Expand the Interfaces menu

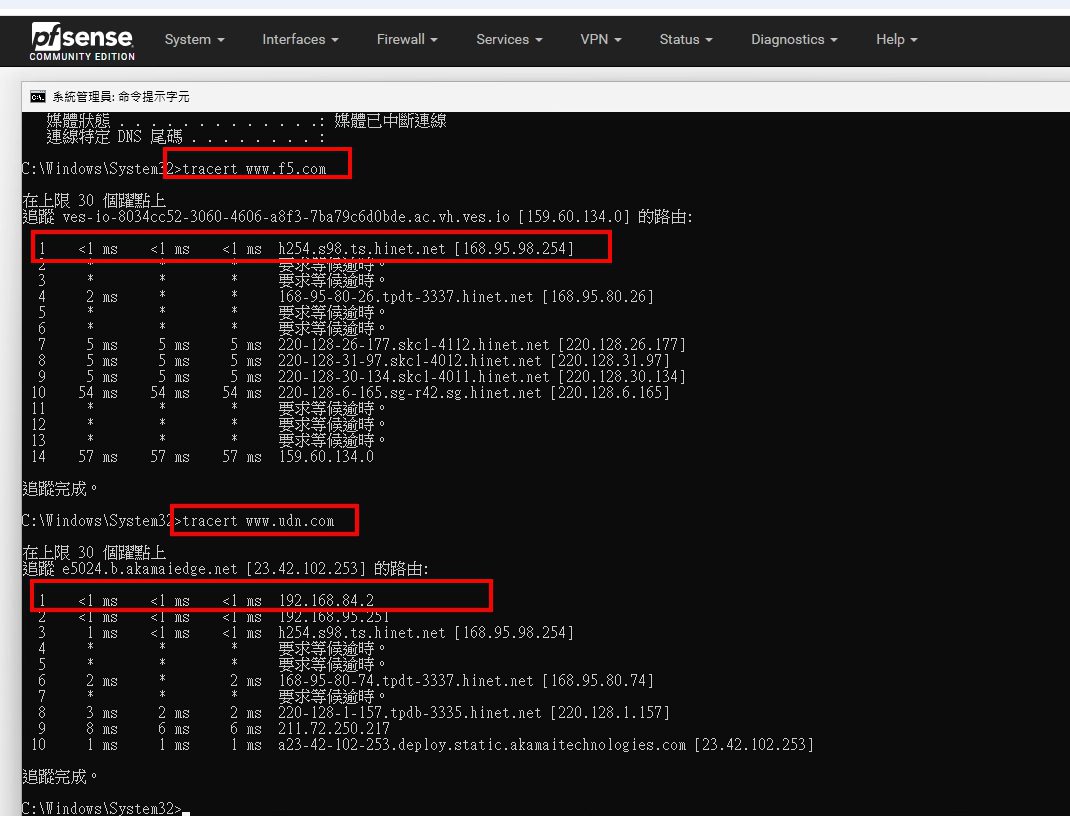click(300, 40)
